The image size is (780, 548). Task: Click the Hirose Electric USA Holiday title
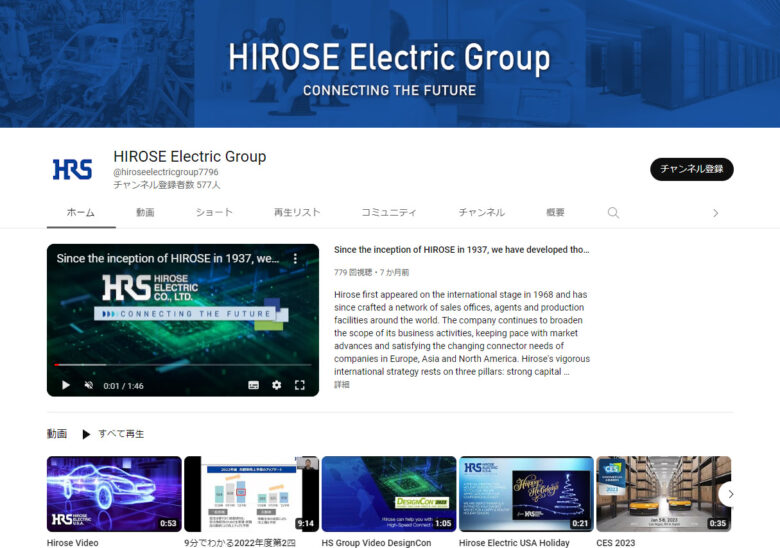tap(514, 543)
